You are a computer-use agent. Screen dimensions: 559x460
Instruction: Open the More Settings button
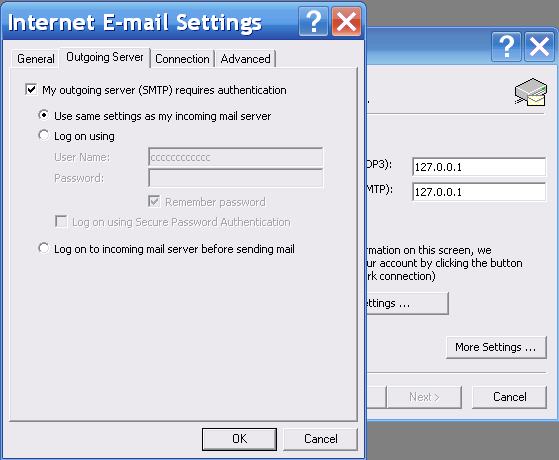pyautogui.click(x=496, y=347)
